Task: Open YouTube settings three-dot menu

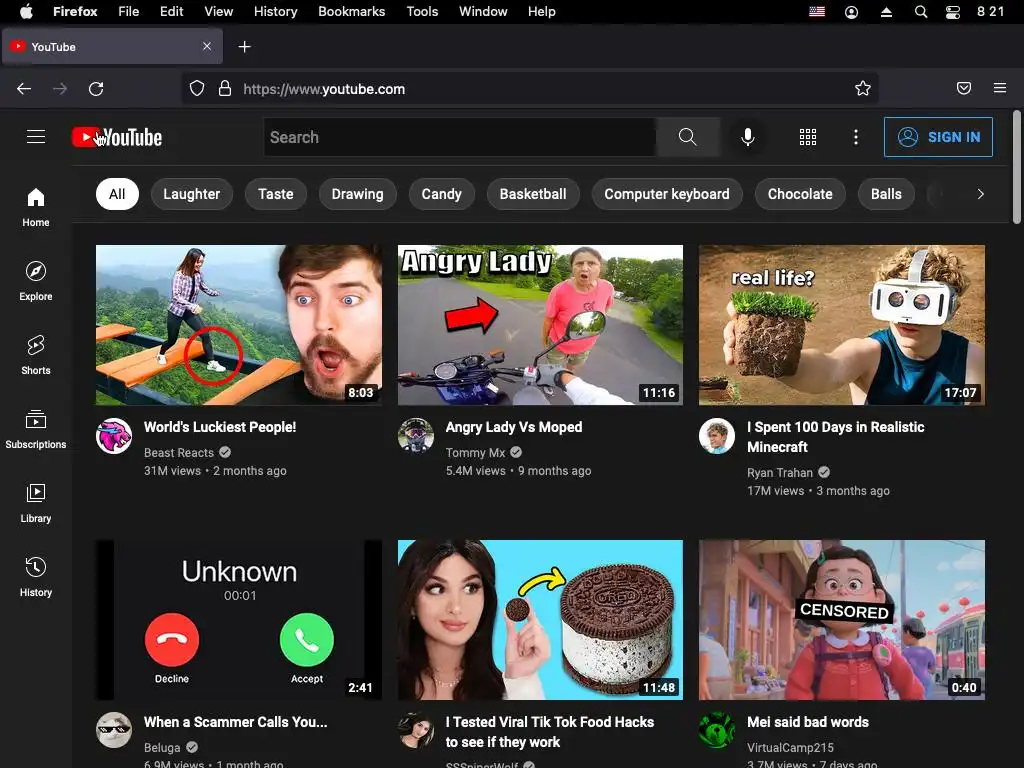Action: point(856,137)
